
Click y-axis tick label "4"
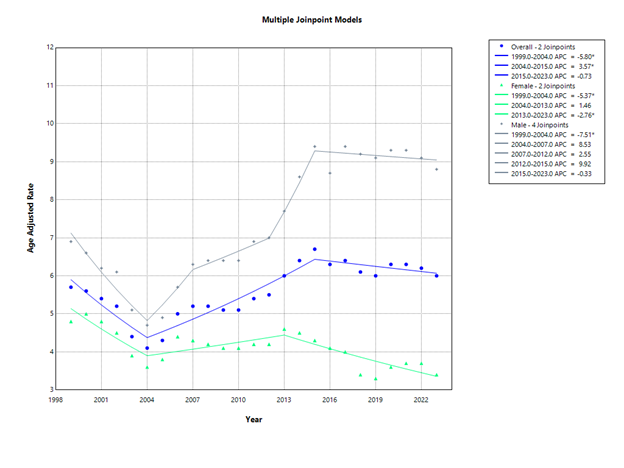click(51, 351)
